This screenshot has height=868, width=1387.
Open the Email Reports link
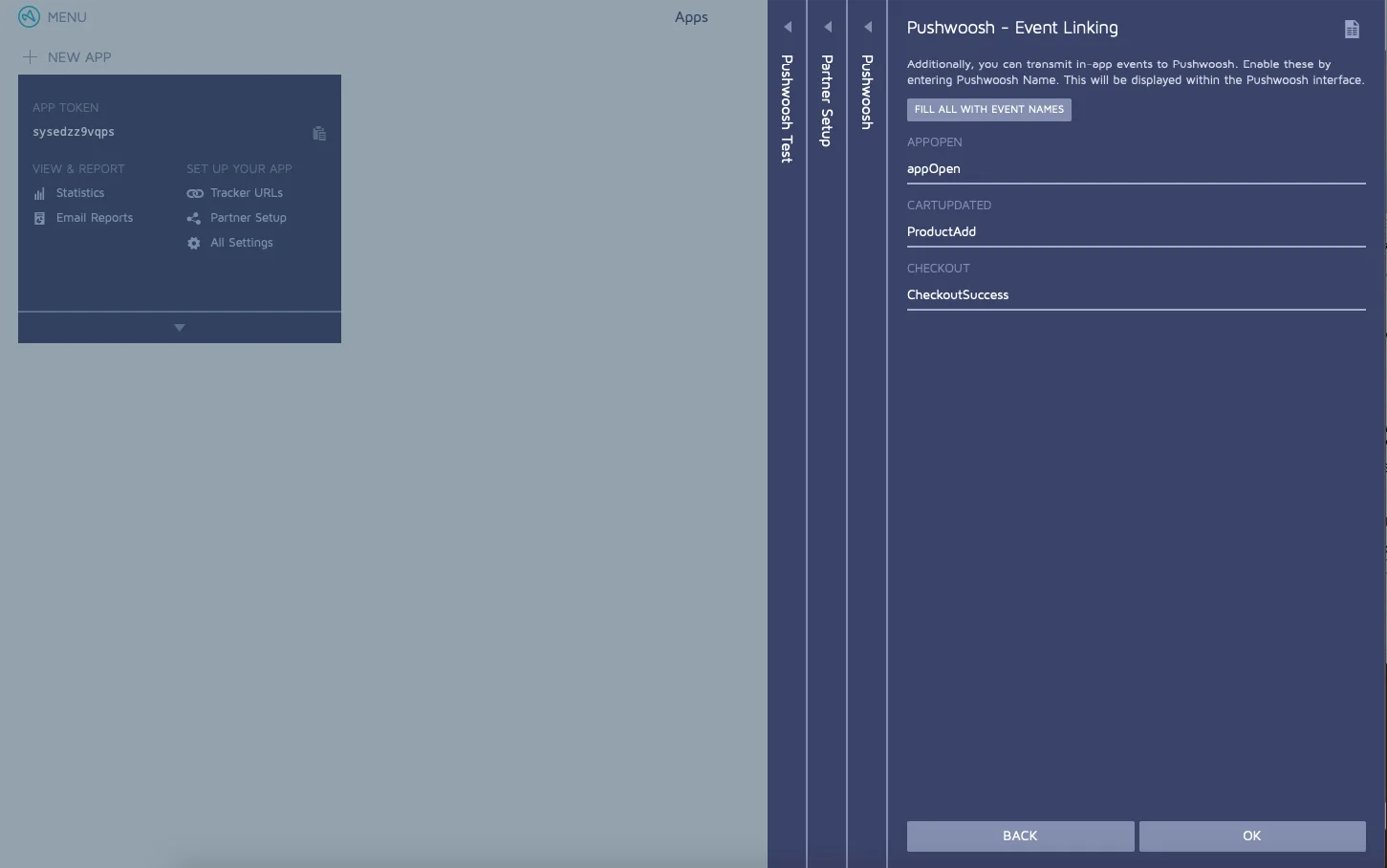[x=94, y=218]
